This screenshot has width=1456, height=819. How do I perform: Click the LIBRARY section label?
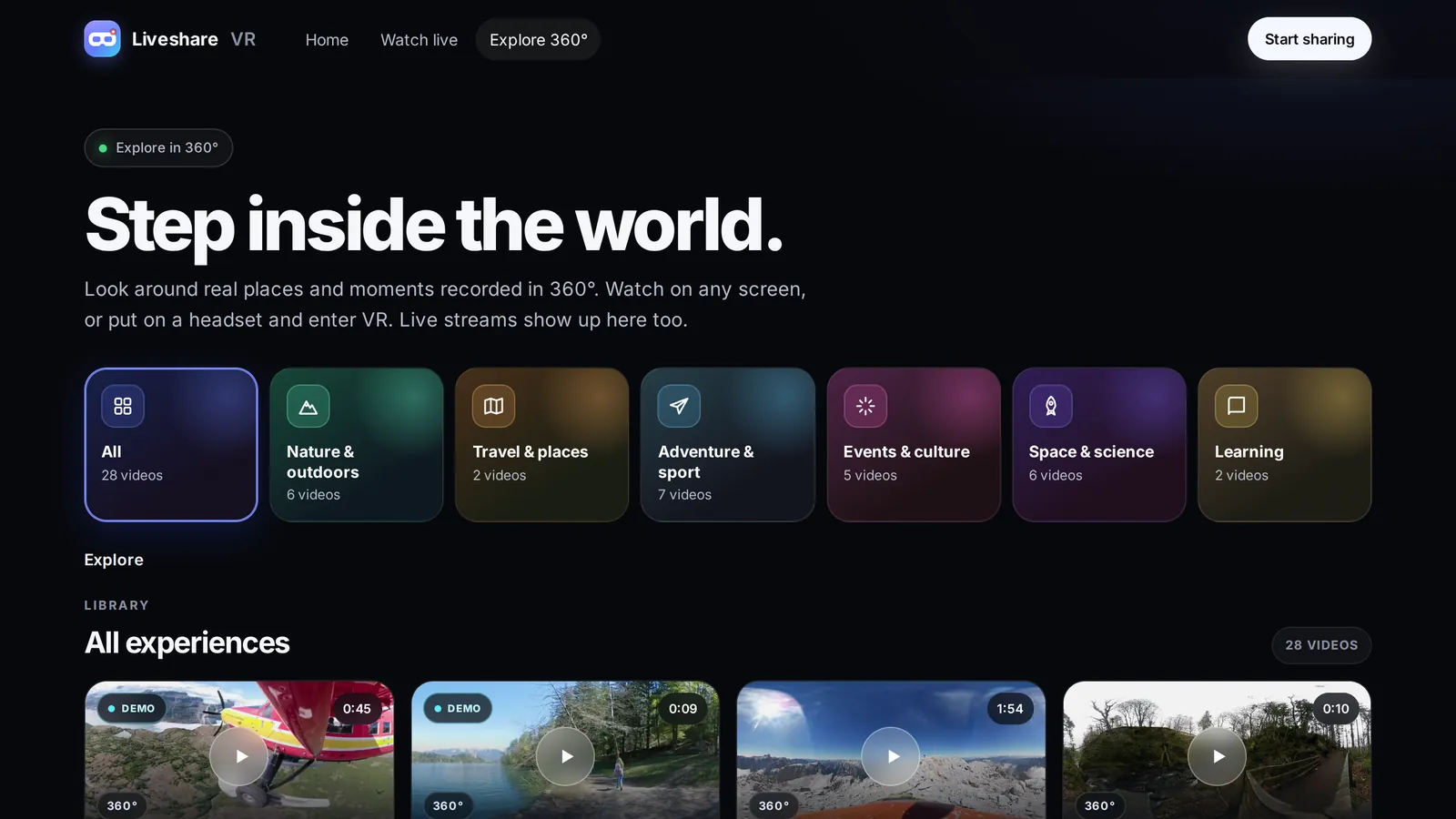pyautogui.click(x=116, y=605)
